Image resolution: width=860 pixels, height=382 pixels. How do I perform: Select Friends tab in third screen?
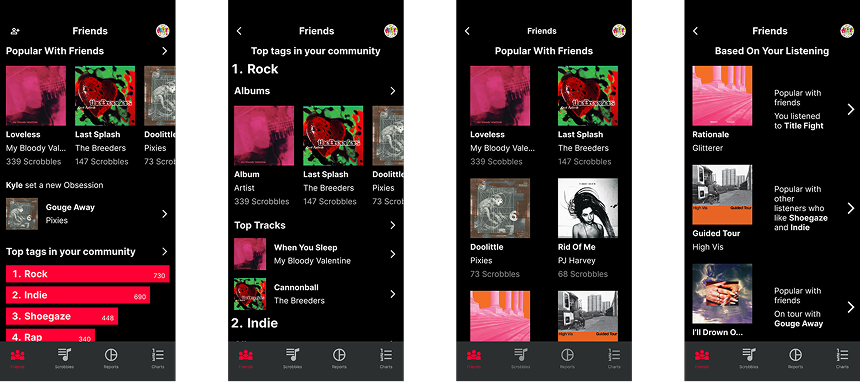coord(474,358)
